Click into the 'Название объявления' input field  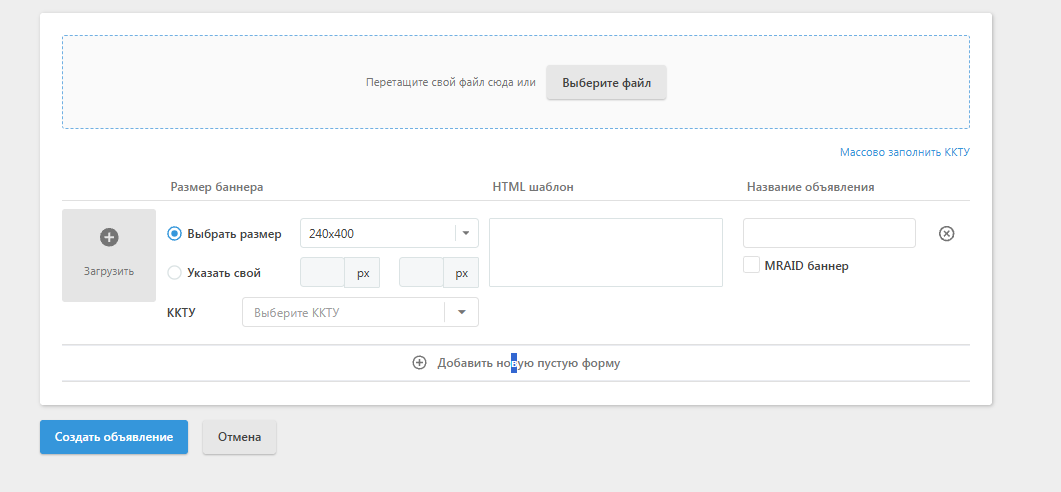pyautogui.click(x=829, y=233)
